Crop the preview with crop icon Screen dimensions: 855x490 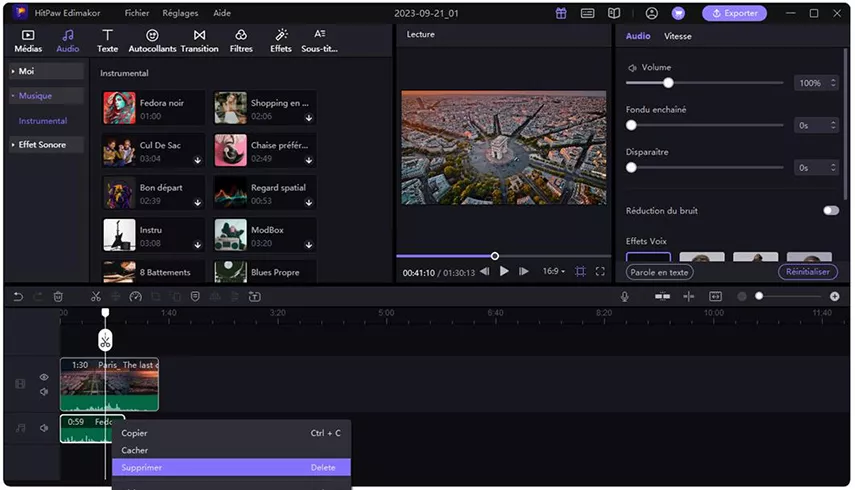point(580,271)
